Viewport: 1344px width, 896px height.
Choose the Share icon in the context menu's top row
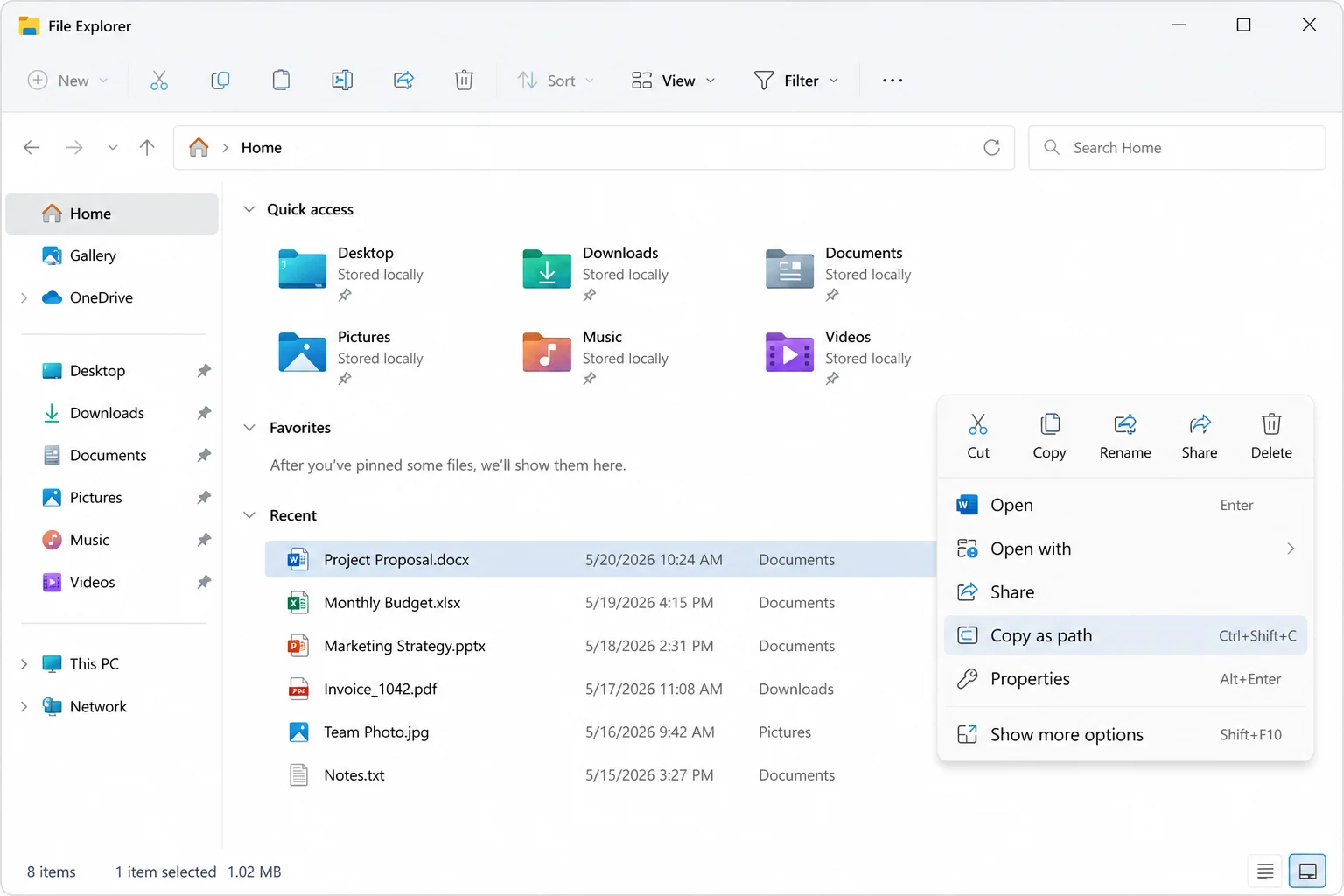tap(1200, 436)
